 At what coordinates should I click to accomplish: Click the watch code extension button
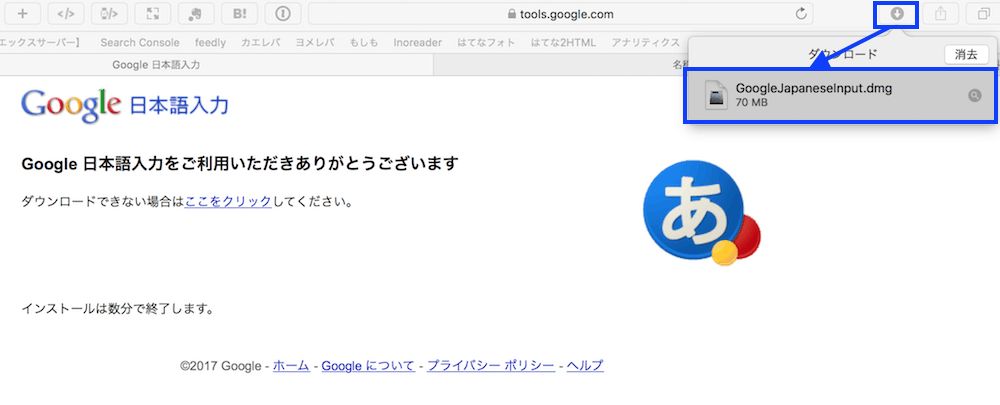(109, 13)
